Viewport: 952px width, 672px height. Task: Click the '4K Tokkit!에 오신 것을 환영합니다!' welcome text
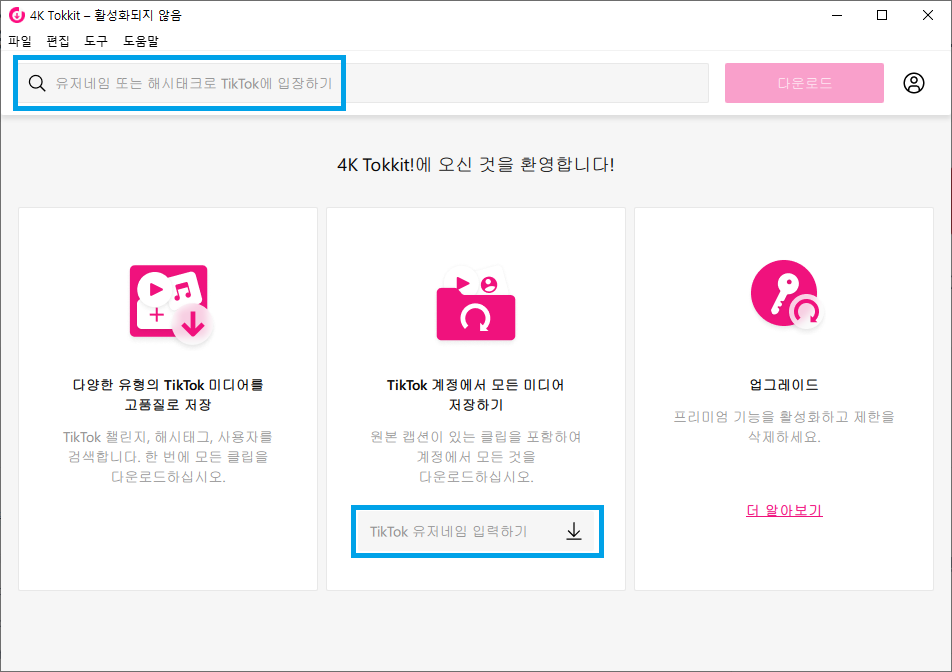[x=476, y=165]
